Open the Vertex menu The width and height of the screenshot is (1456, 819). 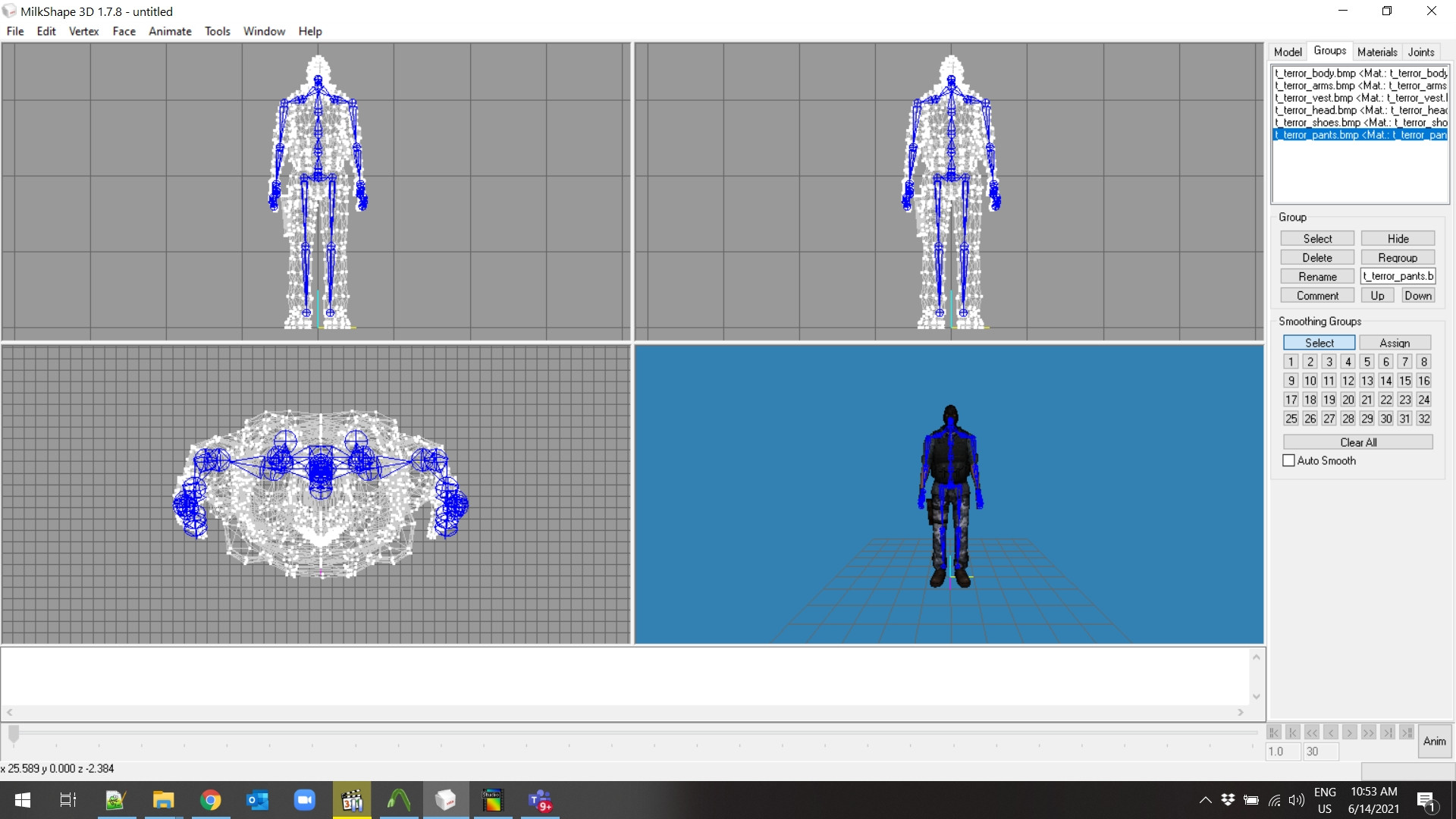tap(83, 31)
